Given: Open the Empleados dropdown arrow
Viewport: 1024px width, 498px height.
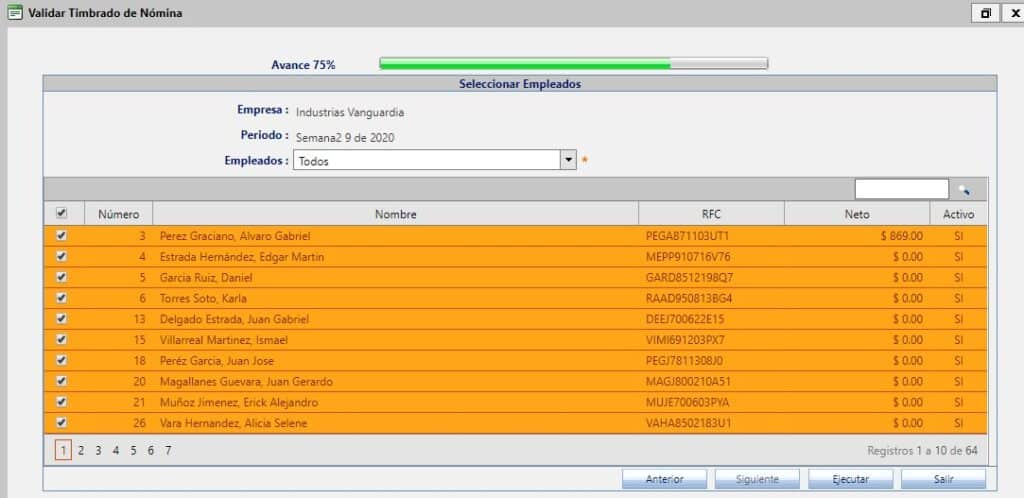Looking at the screenshot, I should point(568,160).
